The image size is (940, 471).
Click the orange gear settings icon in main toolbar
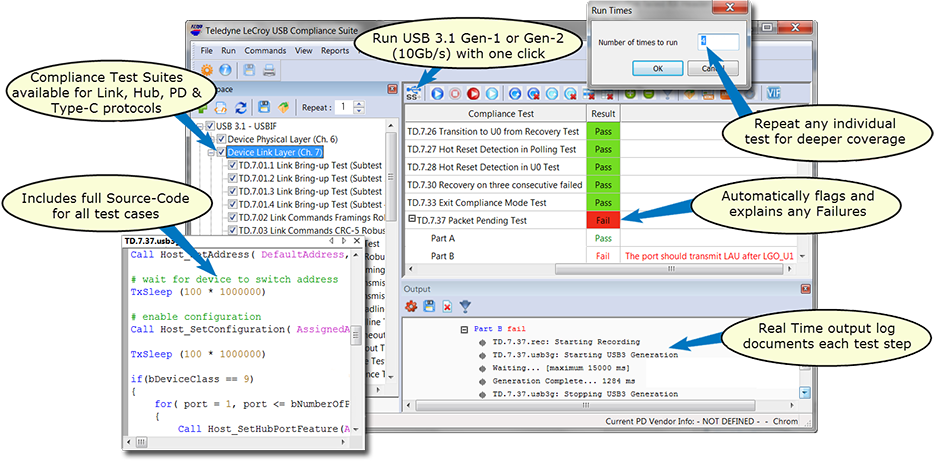[x=207, y=70]
